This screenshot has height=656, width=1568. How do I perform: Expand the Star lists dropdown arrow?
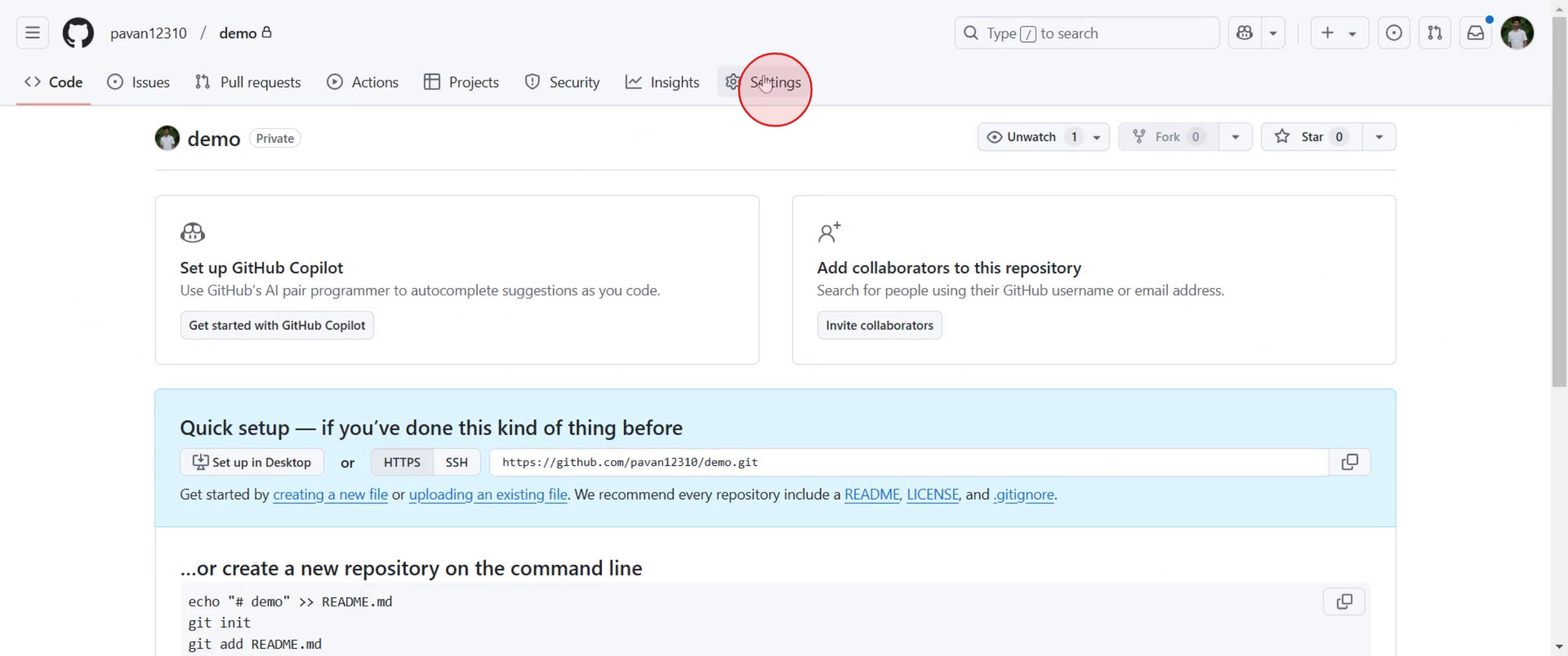1379,137
